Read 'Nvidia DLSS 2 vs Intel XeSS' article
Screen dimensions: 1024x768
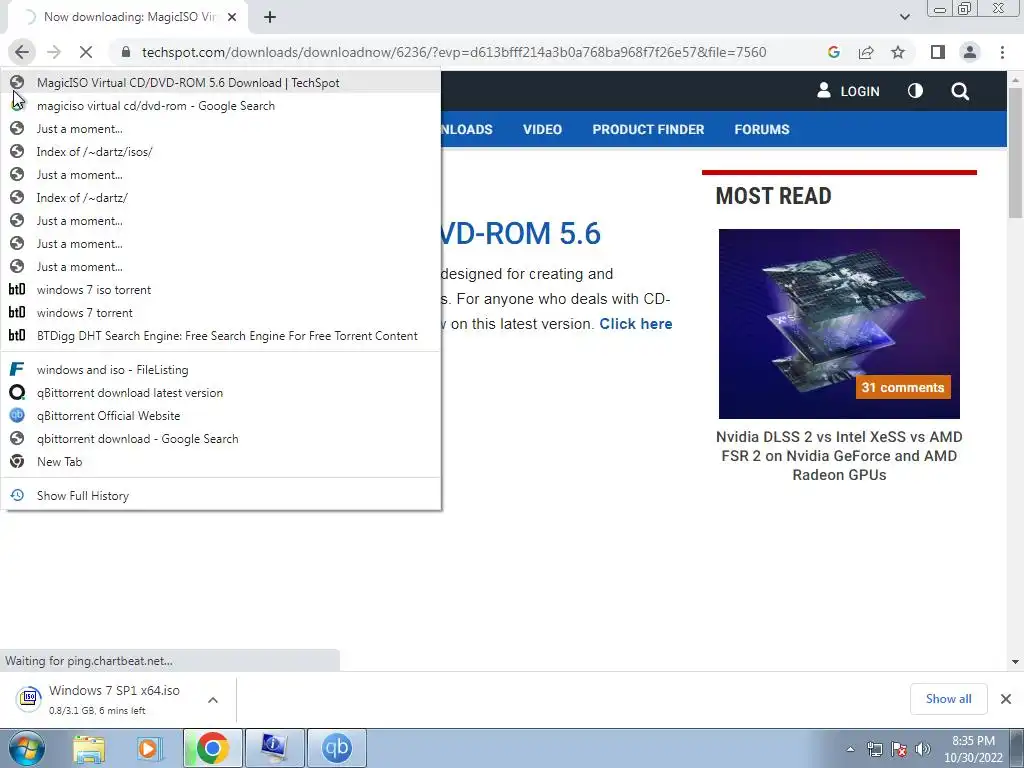pyautogui.click(x=839, y=456)
